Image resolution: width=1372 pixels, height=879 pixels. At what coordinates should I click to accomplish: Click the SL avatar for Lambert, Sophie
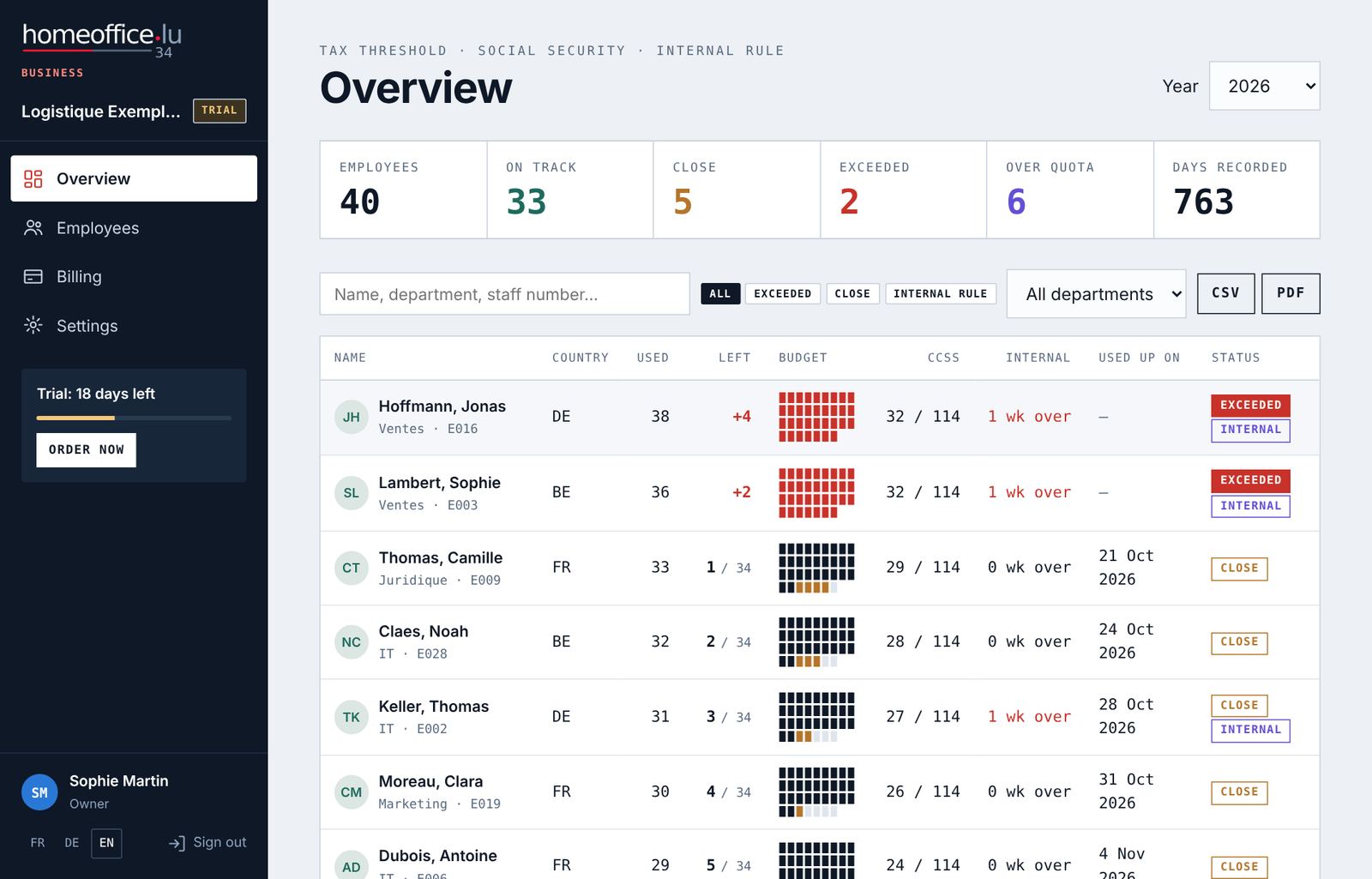(x=351, y=493)
